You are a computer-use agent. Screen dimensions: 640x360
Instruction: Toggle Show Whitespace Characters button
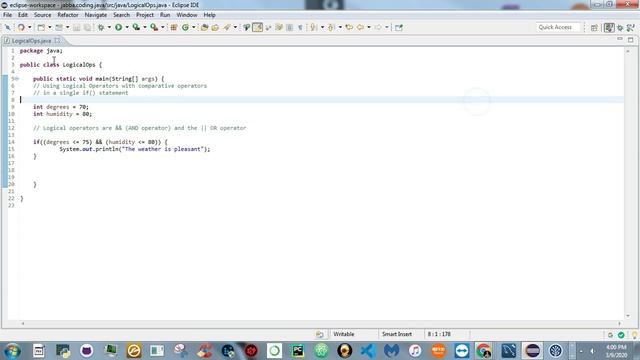pyautogui.click(x=300, y=27)
